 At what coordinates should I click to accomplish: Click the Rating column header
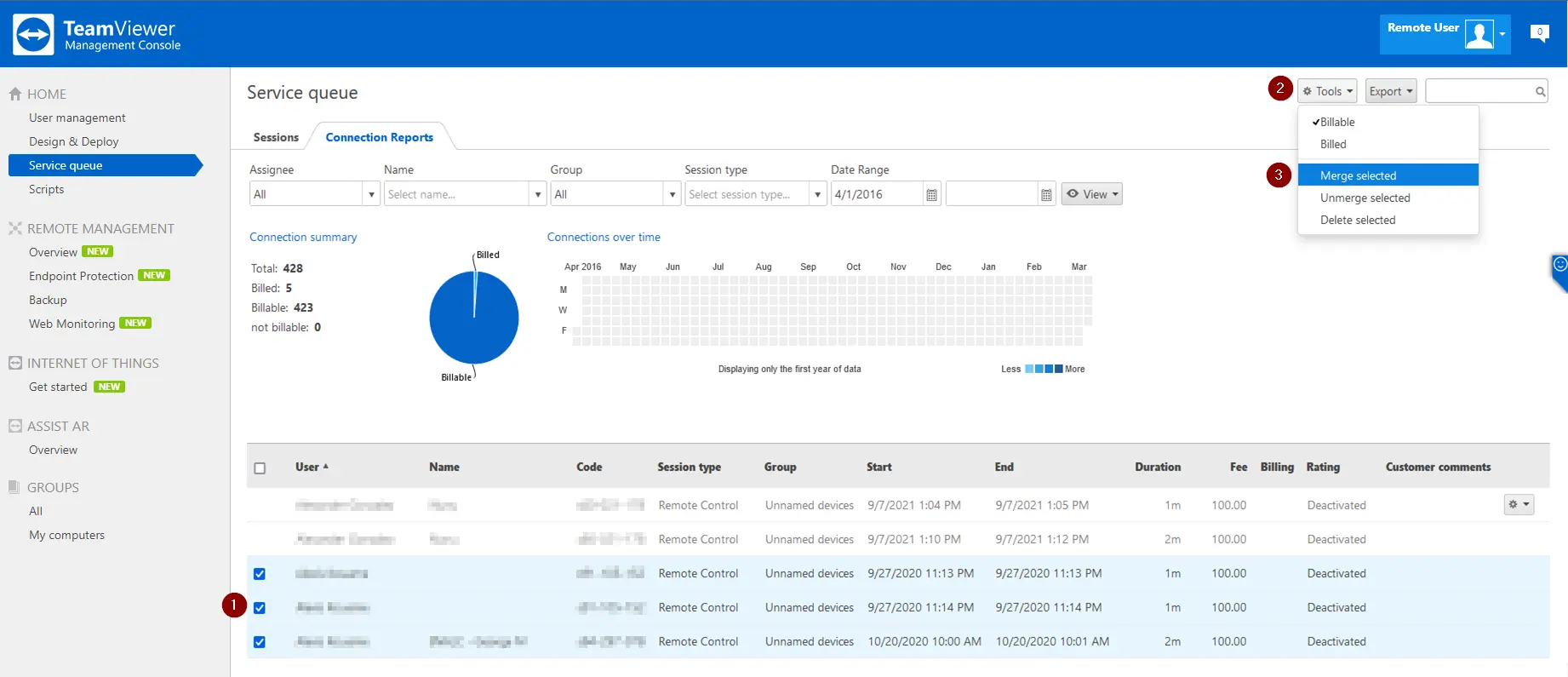tap(1323, 467)
